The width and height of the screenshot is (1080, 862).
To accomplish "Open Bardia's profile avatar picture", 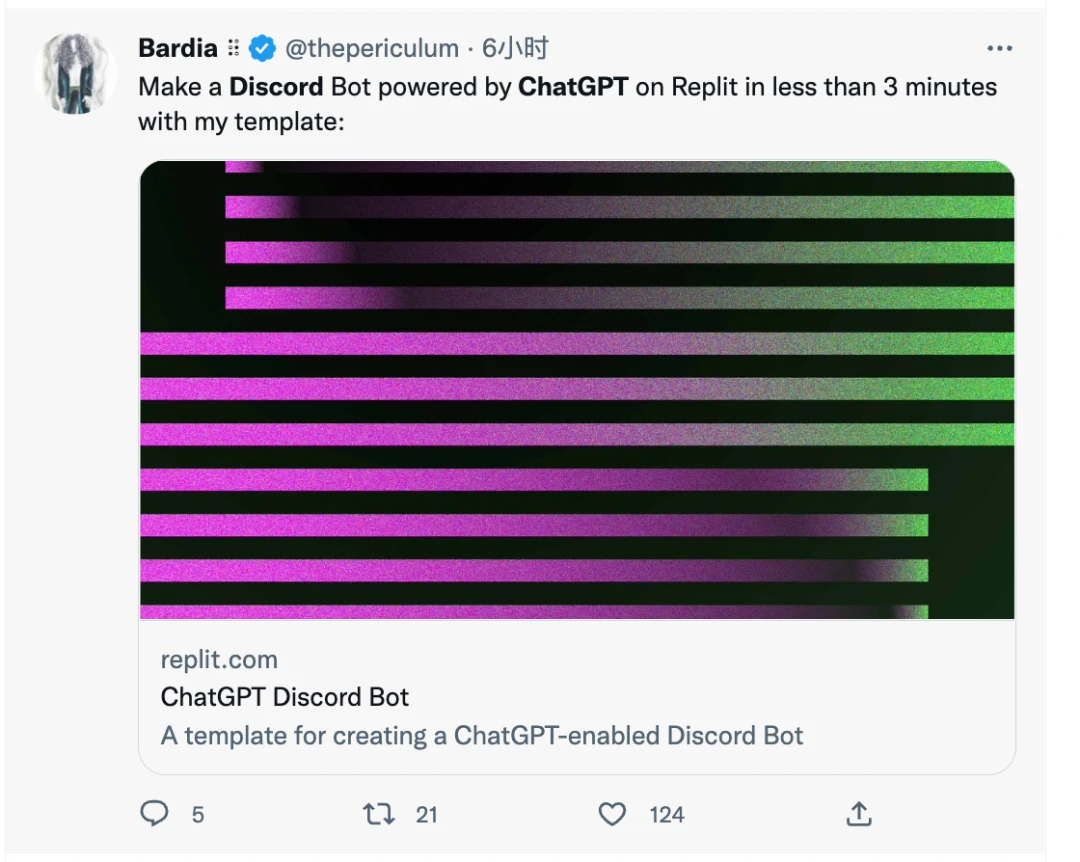I will (76, 74).
